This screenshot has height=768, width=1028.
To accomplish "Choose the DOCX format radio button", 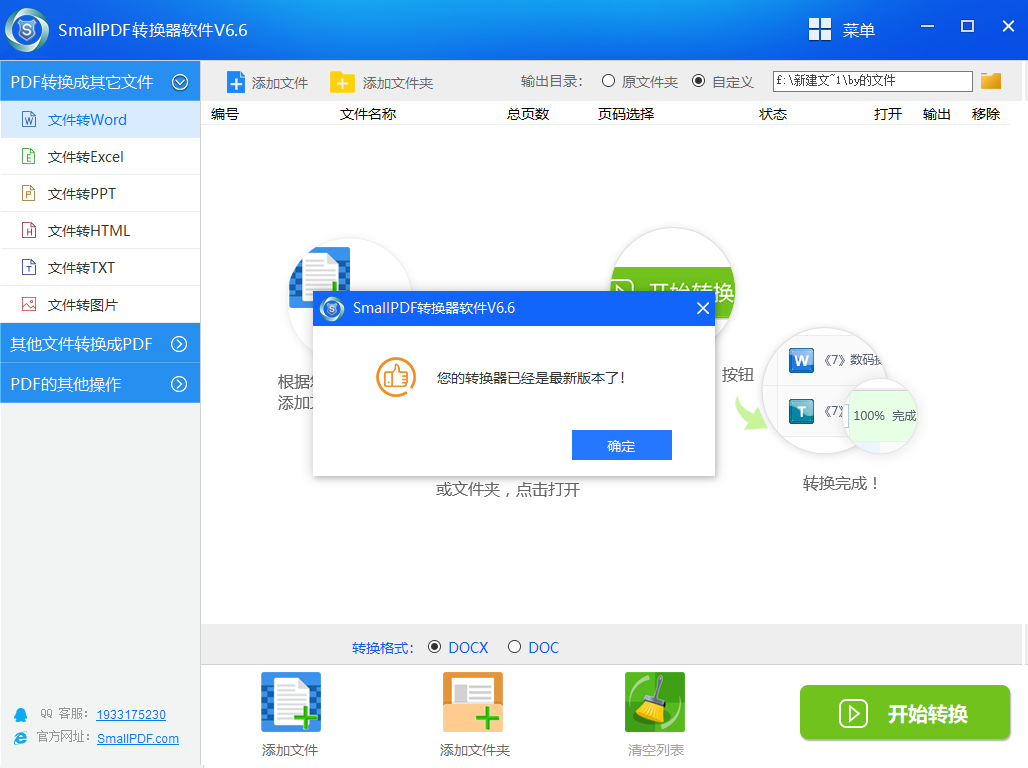I will click(434, 647).
